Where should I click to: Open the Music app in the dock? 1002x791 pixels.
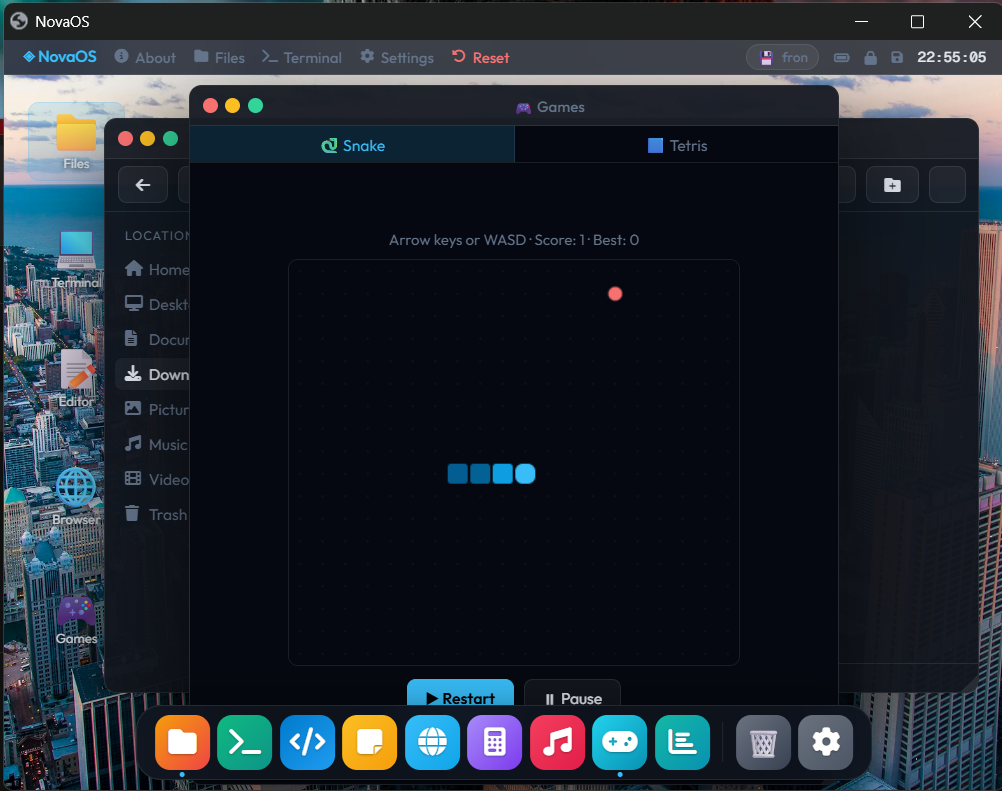[557, 742]
